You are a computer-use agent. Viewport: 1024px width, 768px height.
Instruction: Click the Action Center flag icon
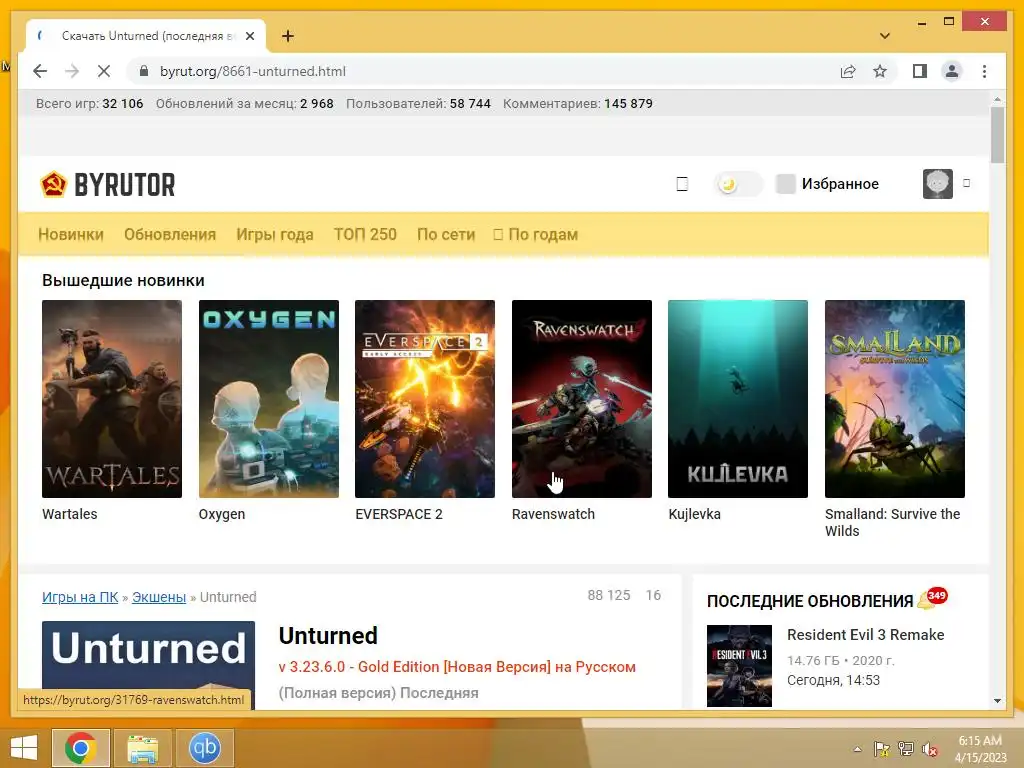point(881,749)
